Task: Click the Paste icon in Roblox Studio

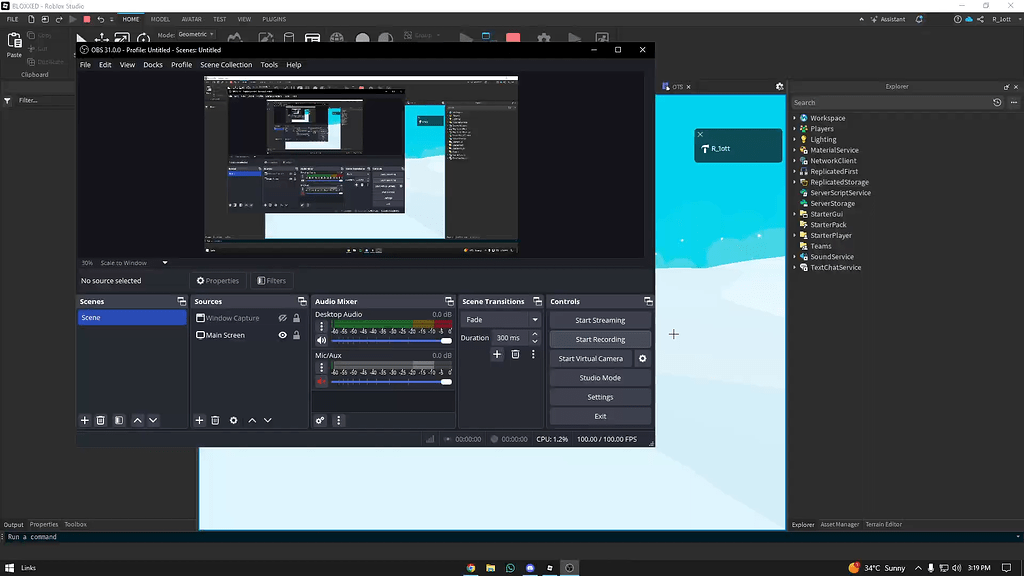Action: (14, 42)
